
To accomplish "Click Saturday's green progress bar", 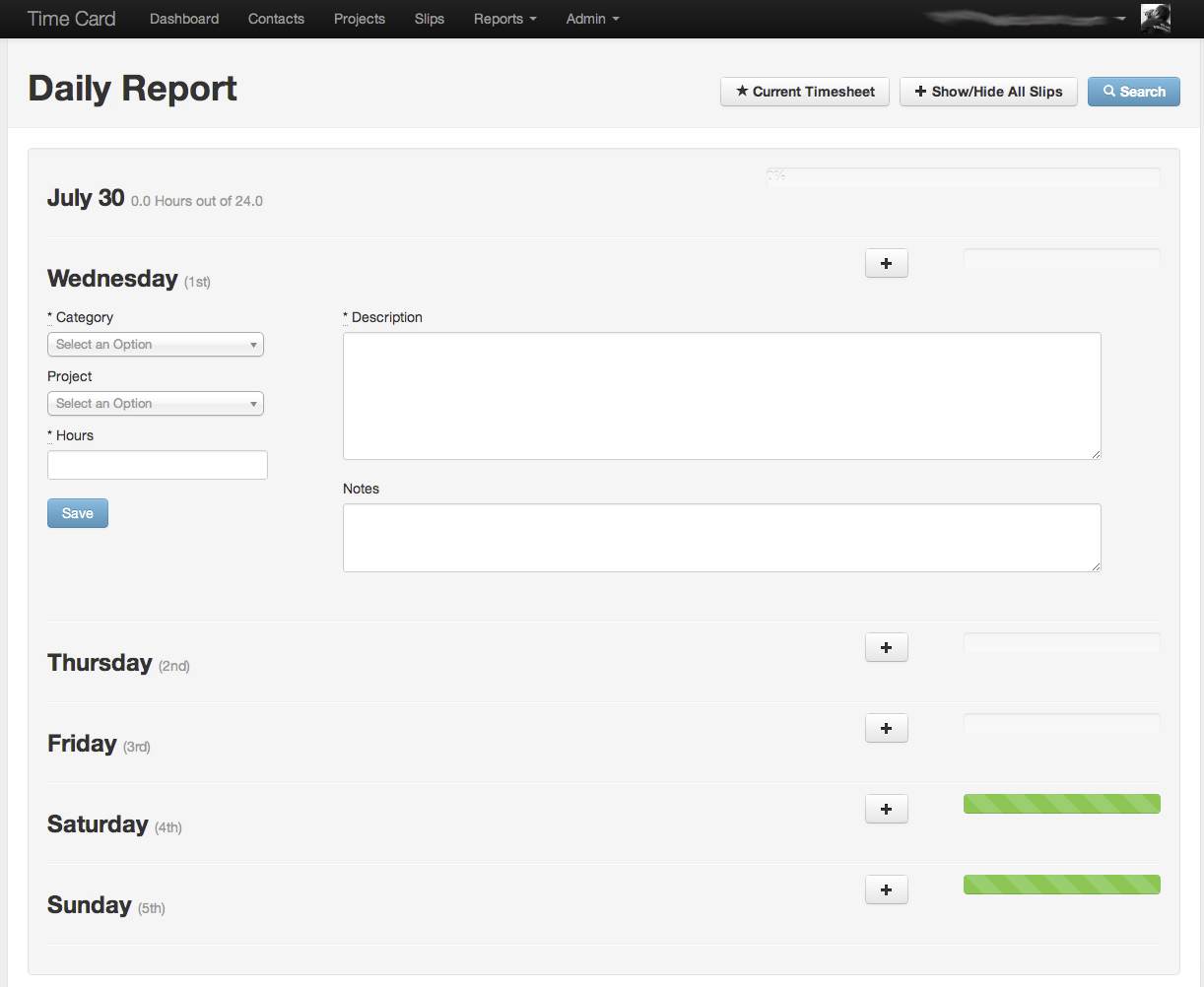I will [x=1061, y=804].
